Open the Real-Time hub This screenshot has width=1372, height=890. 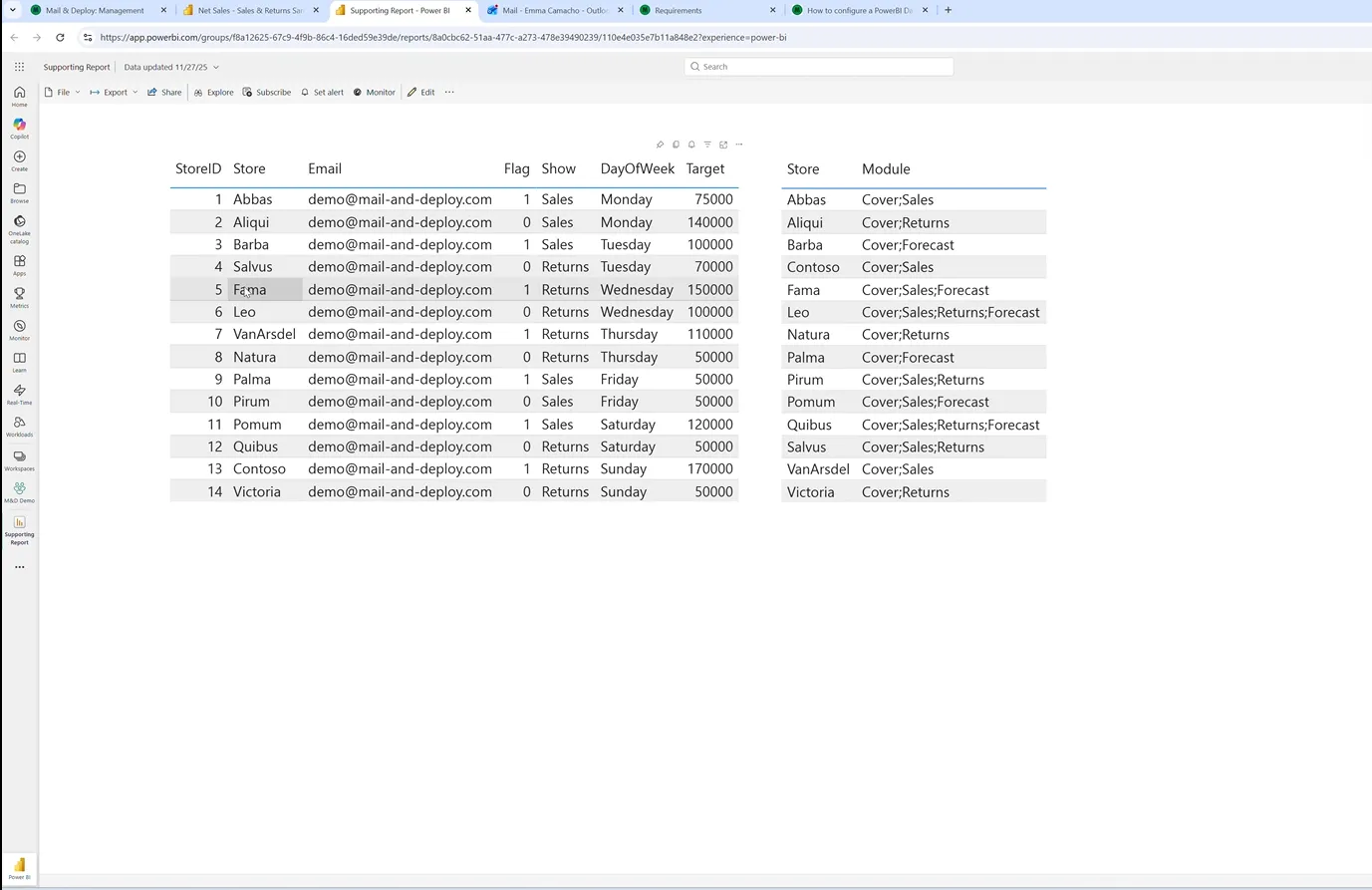coord(19,394)
